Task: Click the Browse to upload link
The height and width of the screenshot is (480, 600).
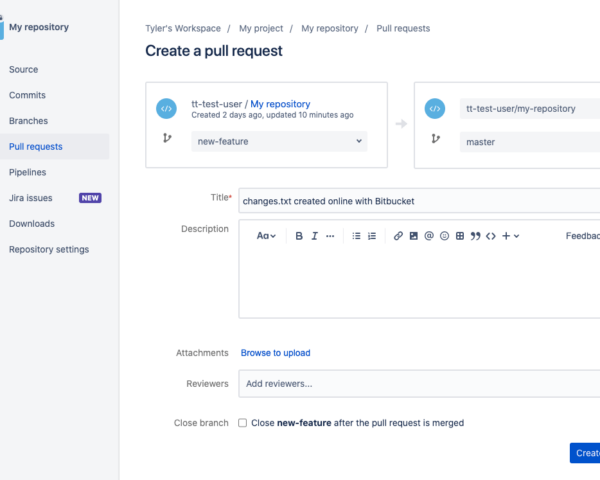Action: [x=275, y=353]
